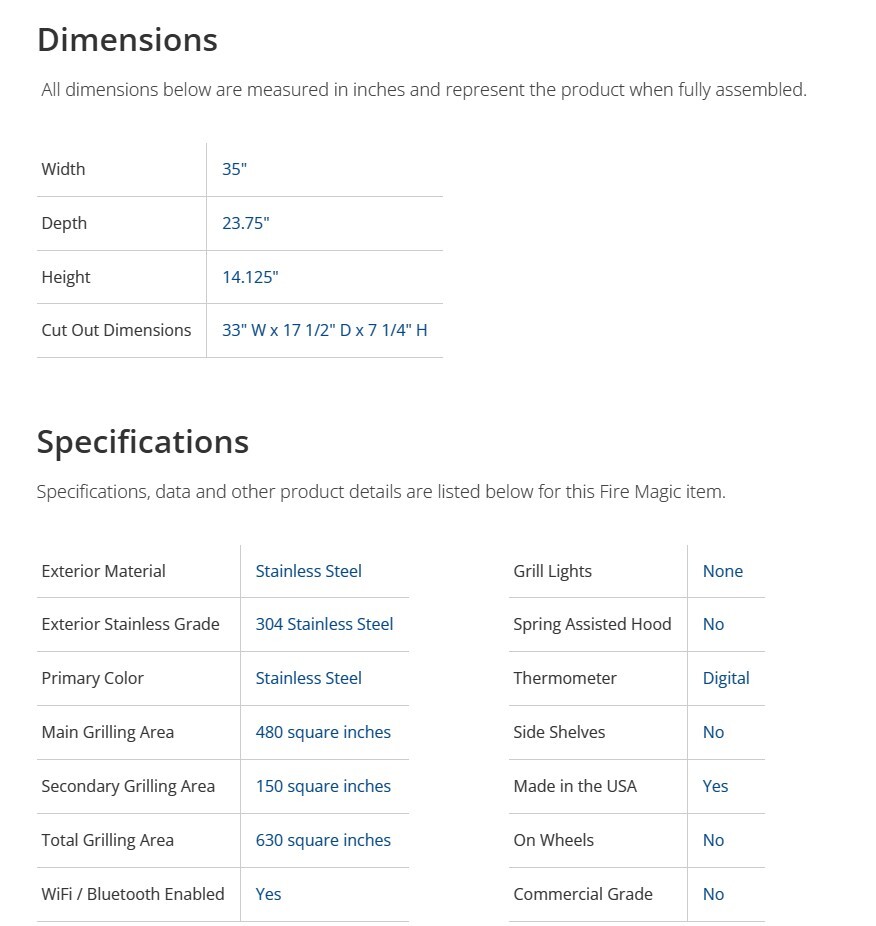876x926 pixels.
Task: Click the 150 square inches link
Action: (323, 786)
